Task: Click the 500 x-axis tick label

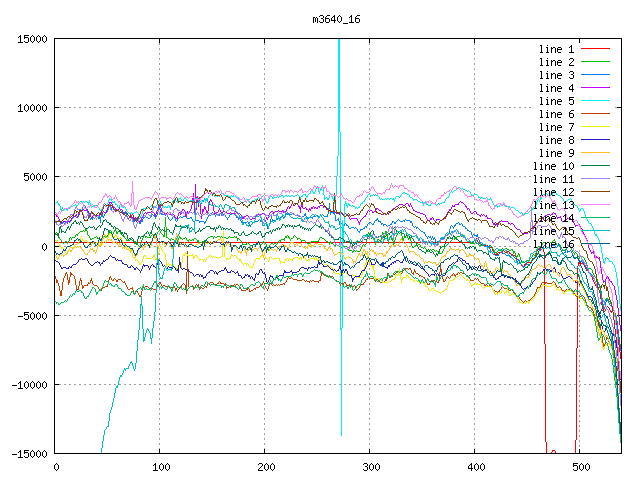Action: (x=579, y=467)
